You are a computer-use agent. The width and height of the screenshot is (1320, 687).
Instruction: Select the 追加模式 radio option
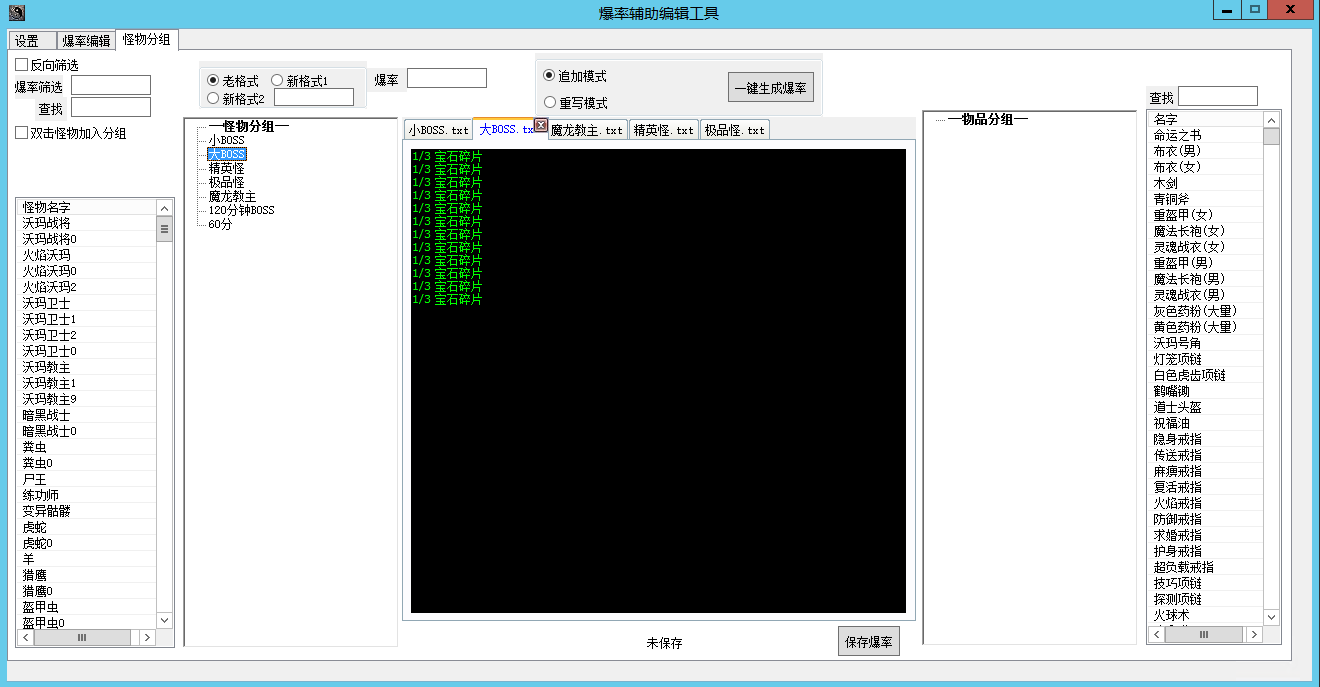pos(549,76)
